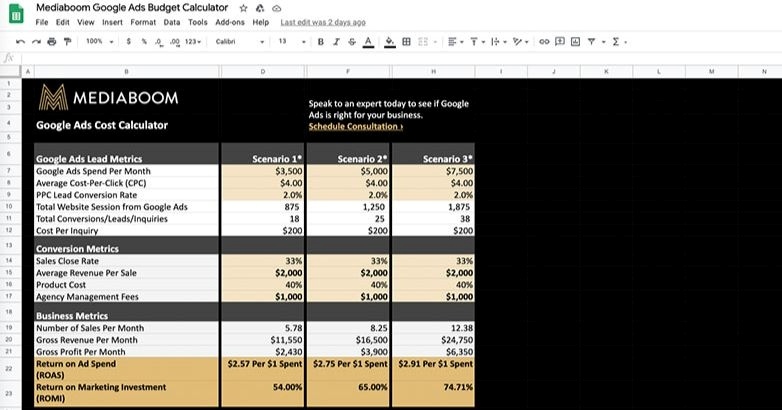Open the text wrapping dropdown

(499, 42)
